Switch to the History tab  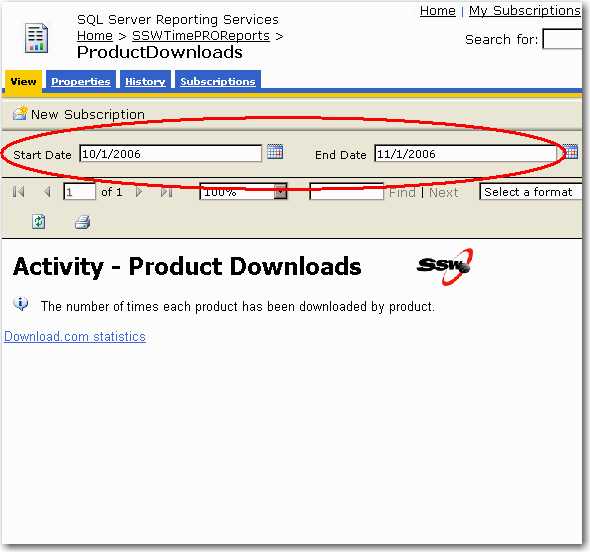point(145,81)
